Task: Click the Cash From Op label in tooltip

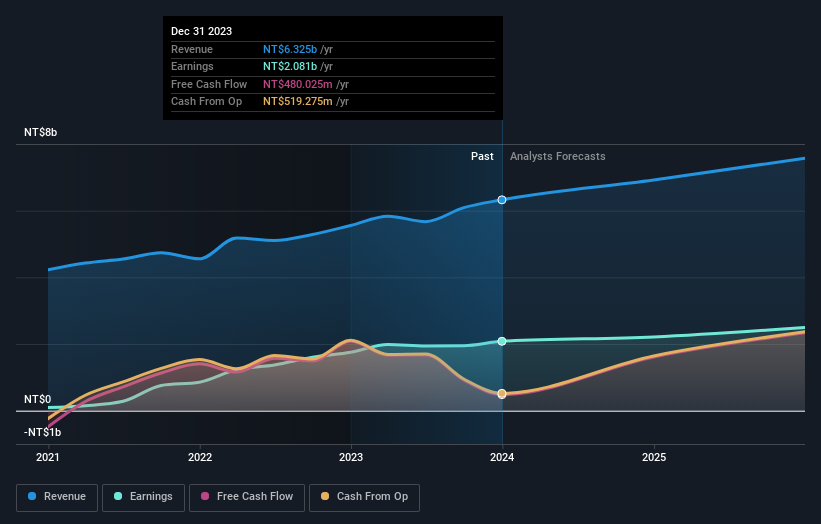Action: (x=206, y=102)
